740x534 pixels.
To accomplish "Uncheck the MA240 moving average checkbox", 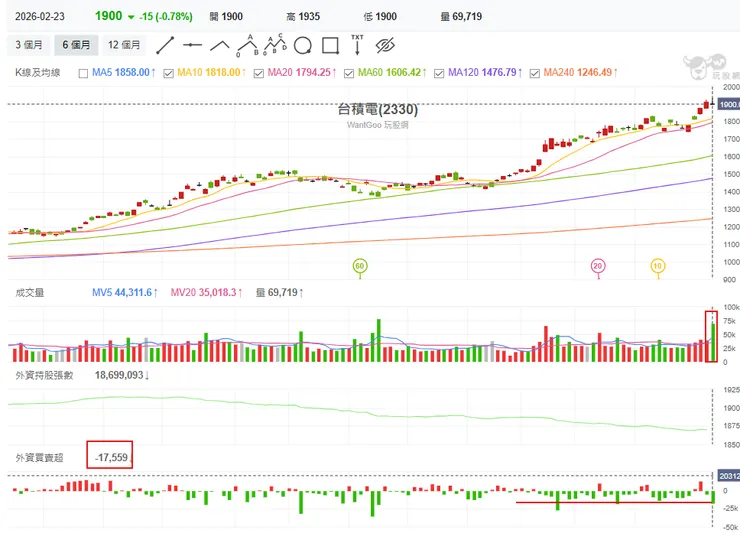I will 535,73.
